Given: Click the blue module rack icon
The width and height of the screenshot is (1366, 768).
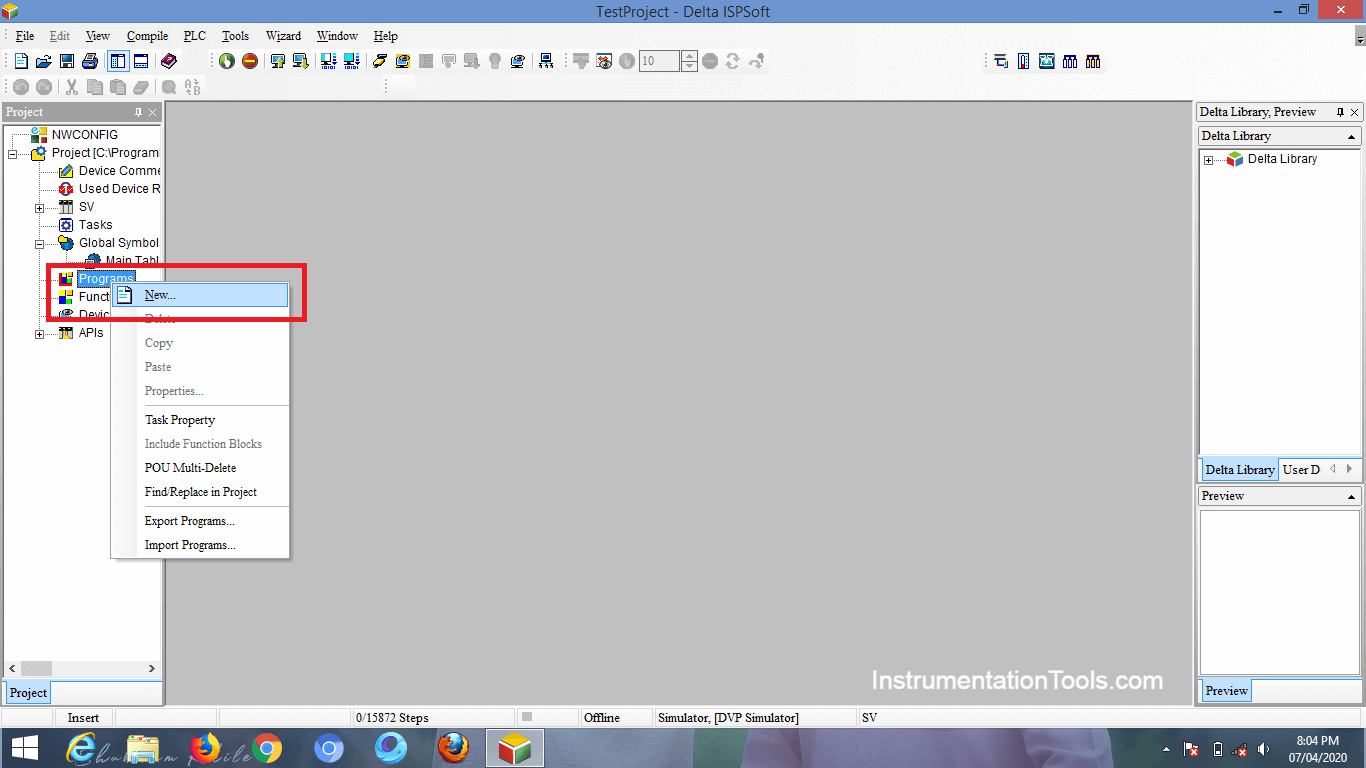Looking at the screenshot, I should click(1070, 61).
